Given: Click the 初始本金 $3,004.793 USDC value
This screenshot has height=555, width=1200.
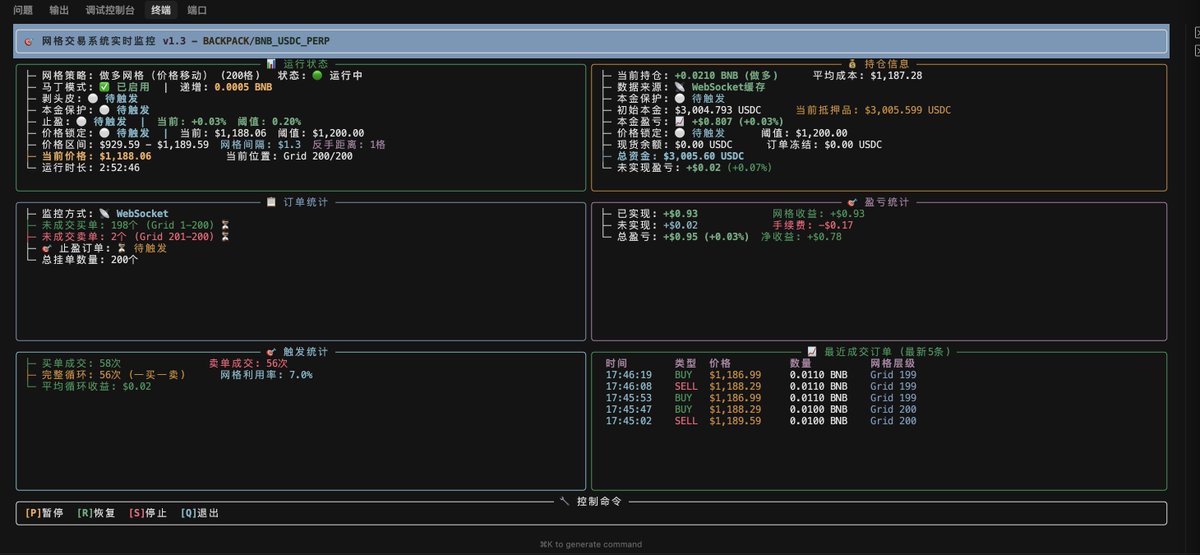Looking at the screenshot, I should (x=718, y=110).
